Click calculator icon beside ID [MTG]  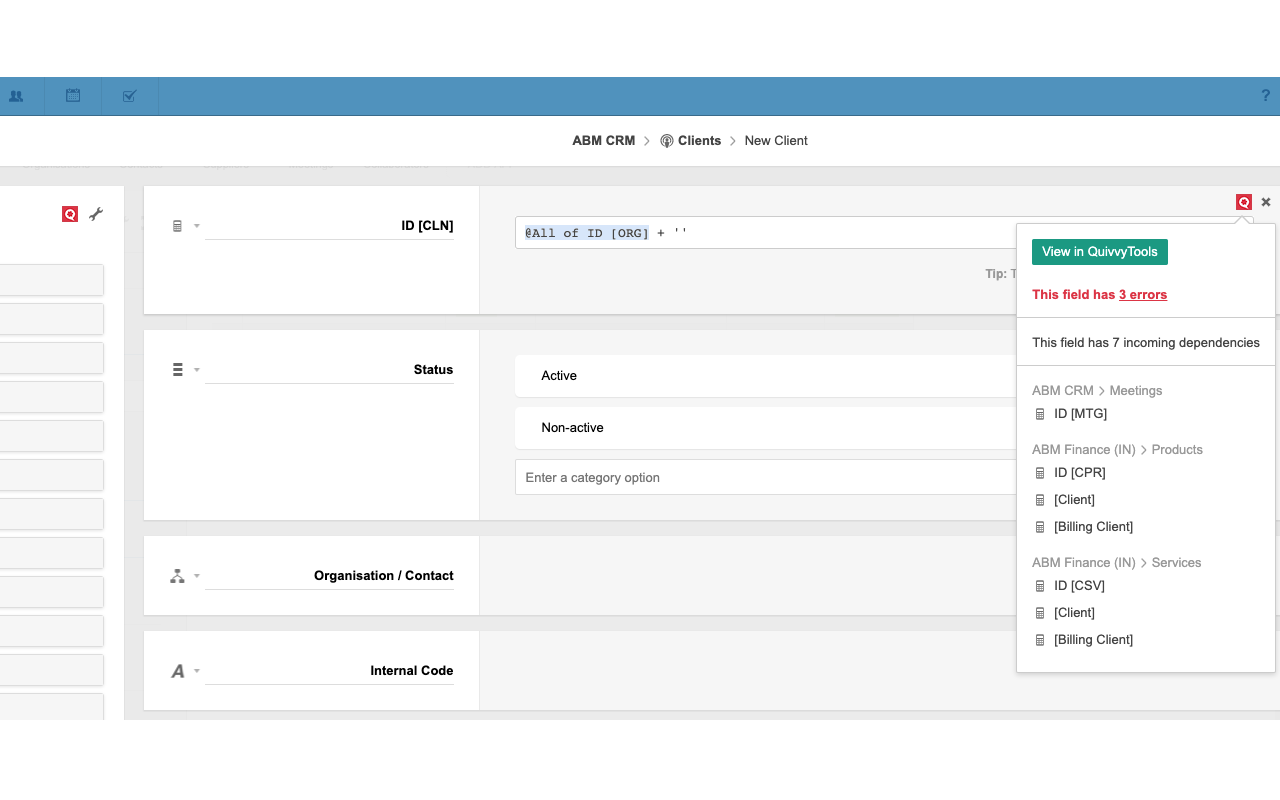[1040, 414]
